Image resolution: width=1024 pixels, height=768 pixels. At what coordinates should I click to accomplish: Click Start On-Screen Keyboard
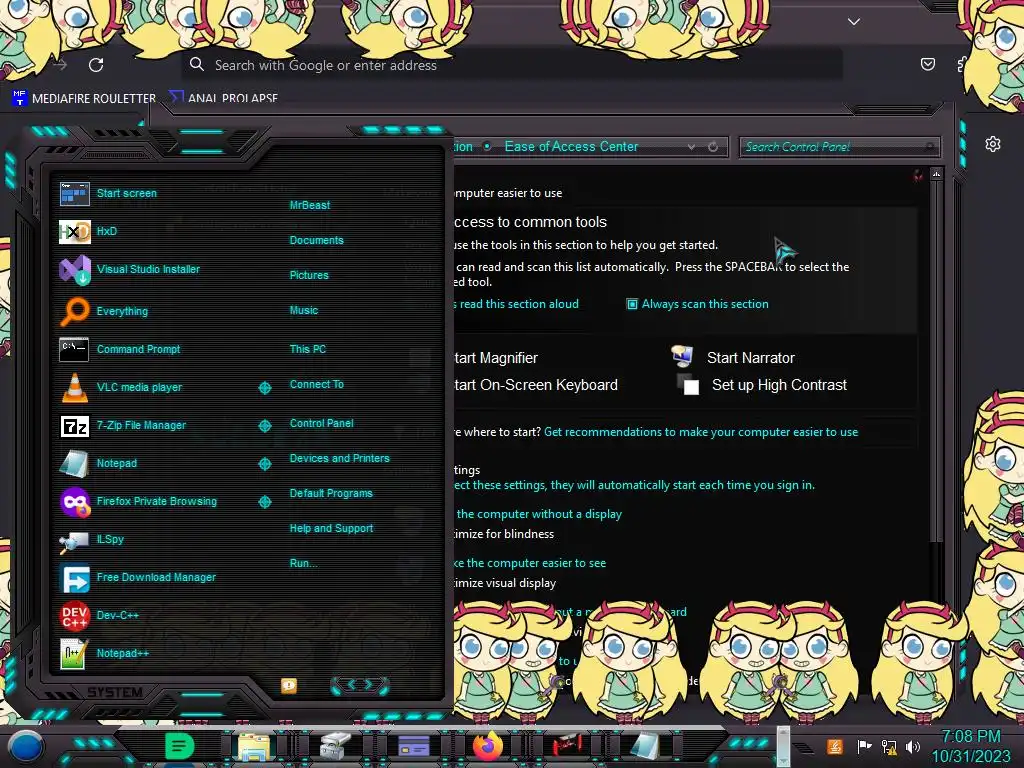pyautogui.click(x=536, y=385)
